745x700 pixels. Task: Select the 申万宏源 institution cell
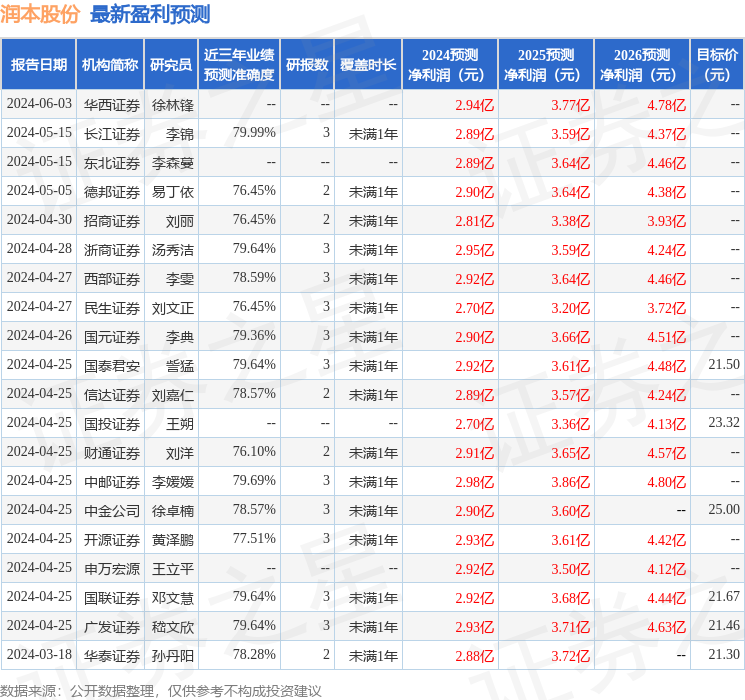point(112,569)
